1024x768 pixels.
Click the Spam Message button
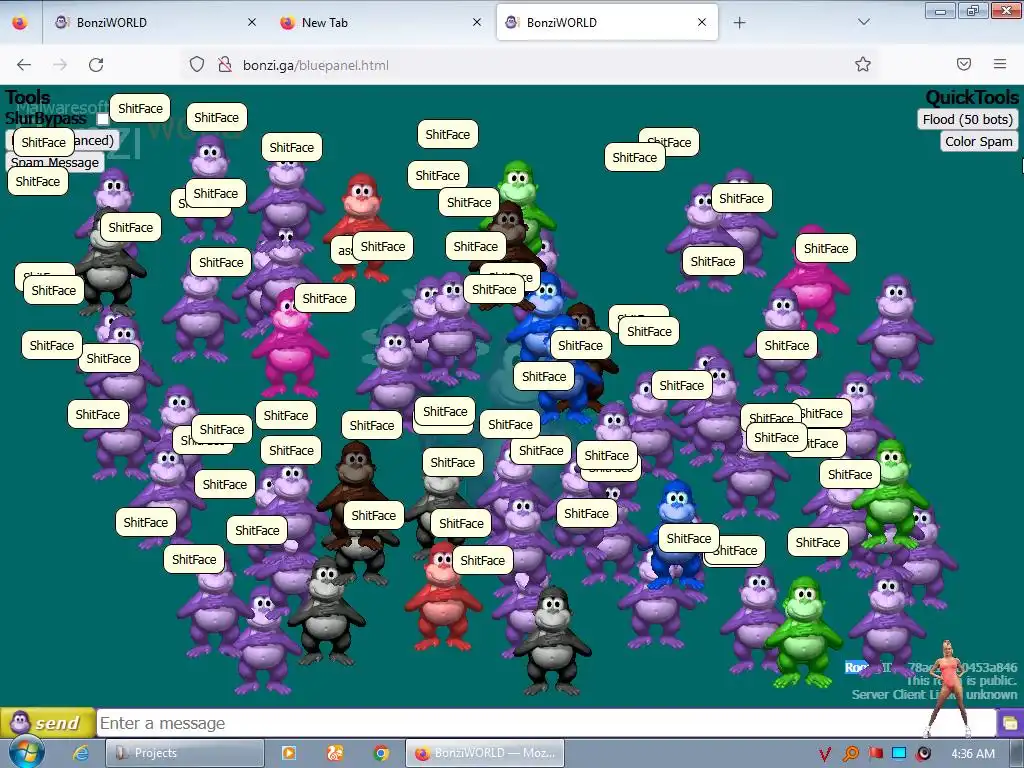55,163
